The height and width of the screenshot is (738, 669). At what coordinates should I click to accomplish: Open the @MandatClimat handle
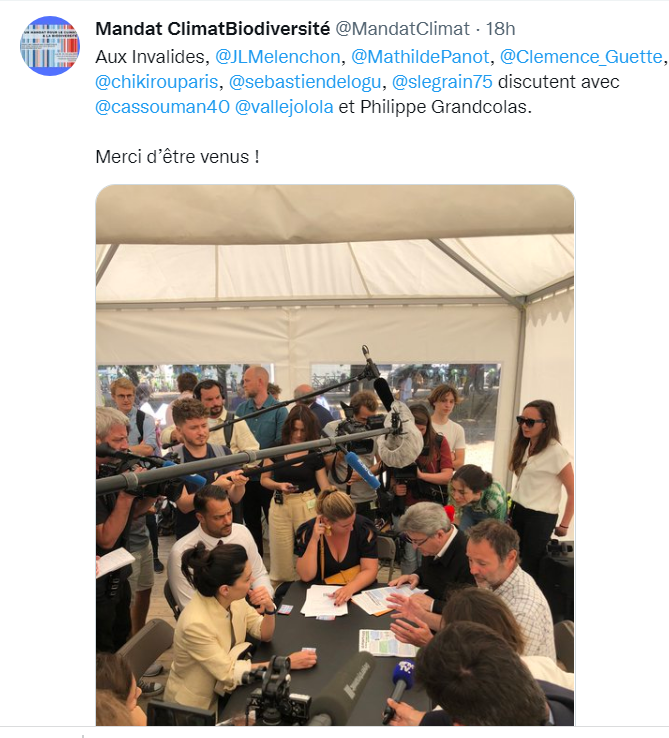tap(402, 29)
